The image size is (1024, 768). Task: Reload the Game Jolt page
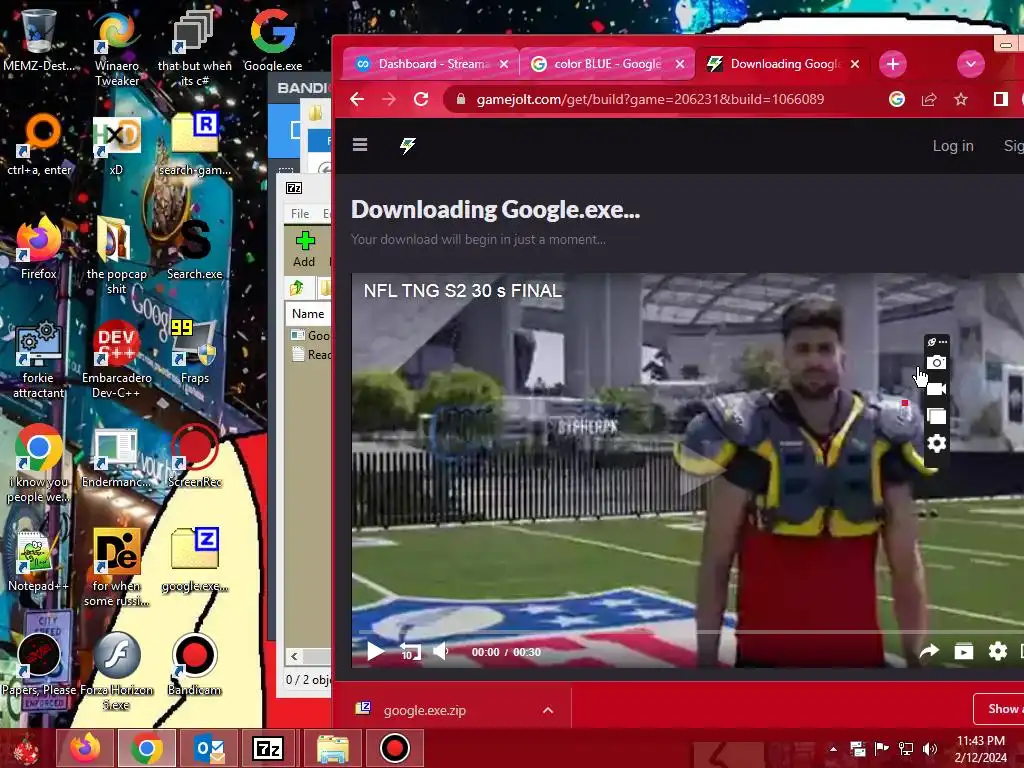pos(421,99)
